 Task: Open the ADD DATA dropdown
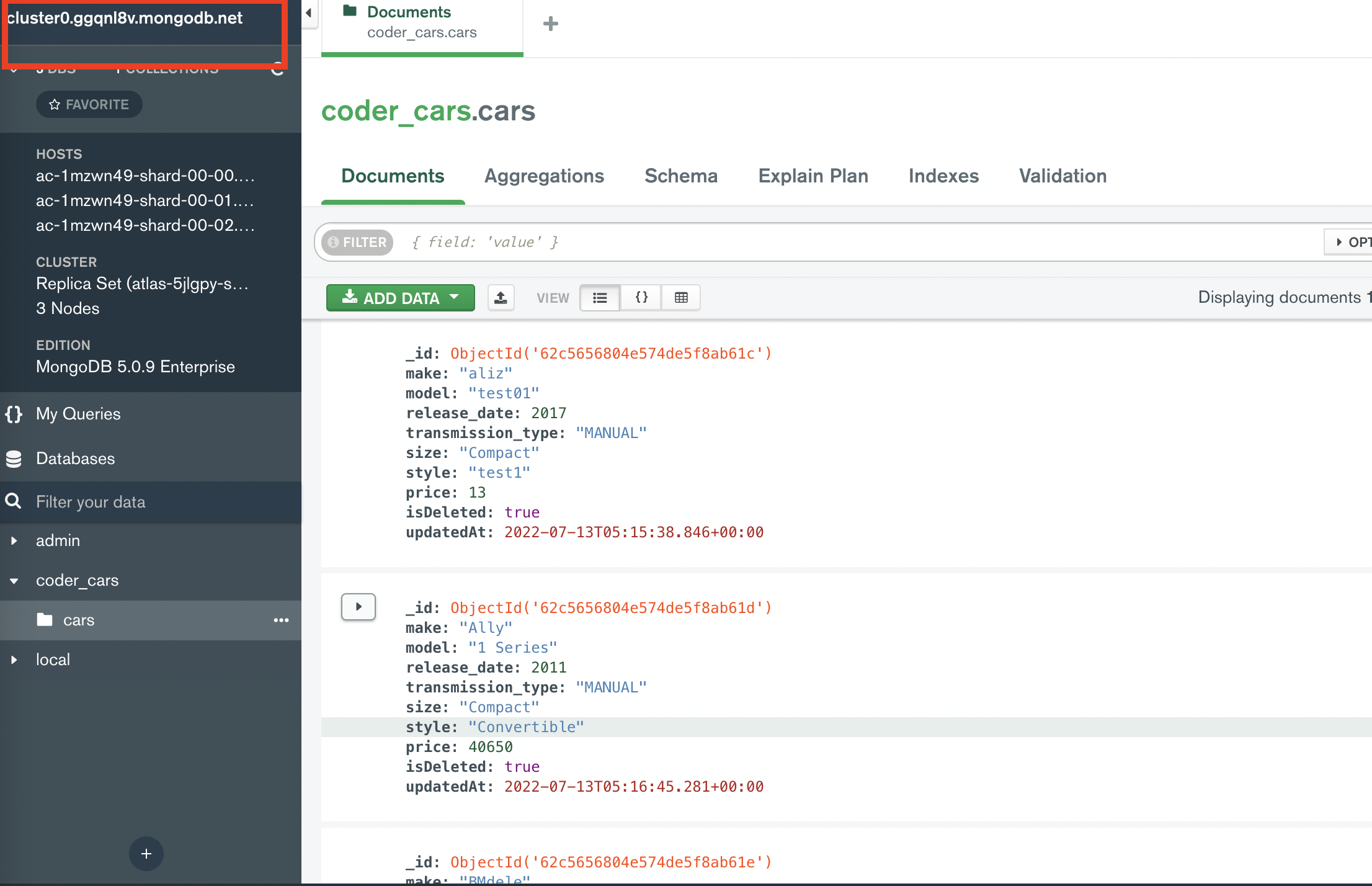401,298
